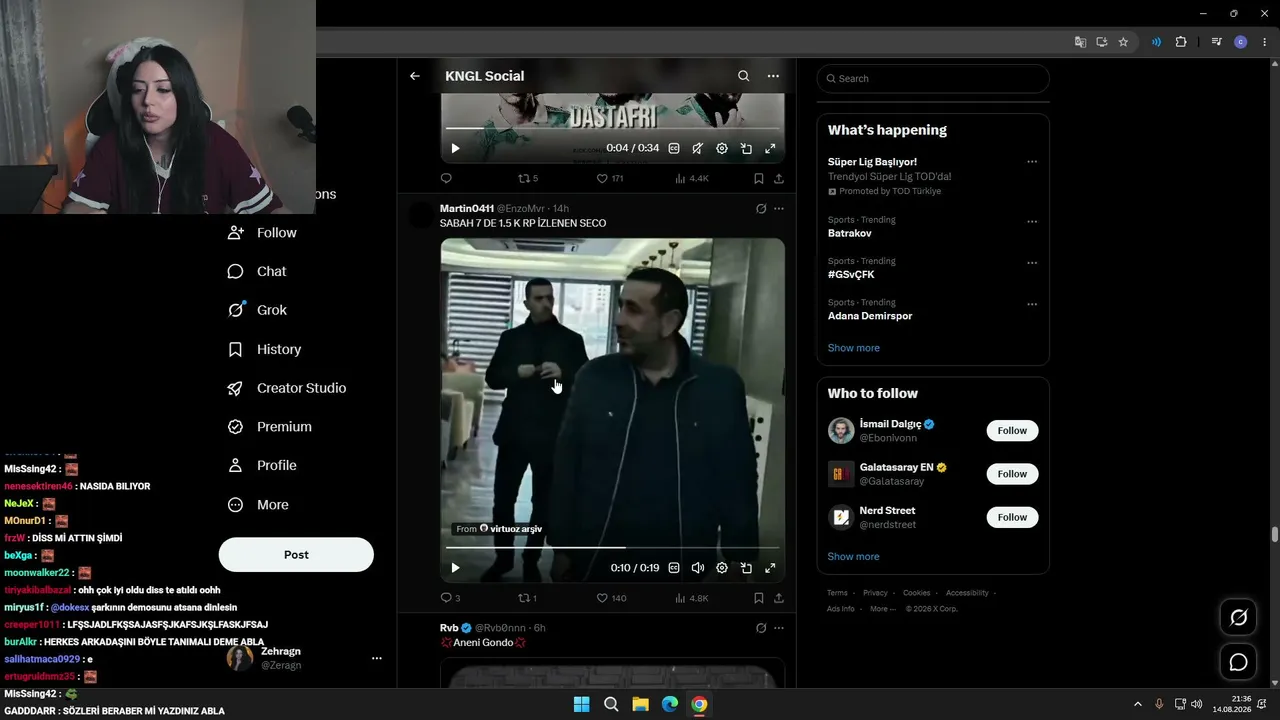Image resolution: width=1280 pixels, height=720 pixels.
Task: Enter fullscreen on the virtuoz arşiv video
Action: coord(770,568)
